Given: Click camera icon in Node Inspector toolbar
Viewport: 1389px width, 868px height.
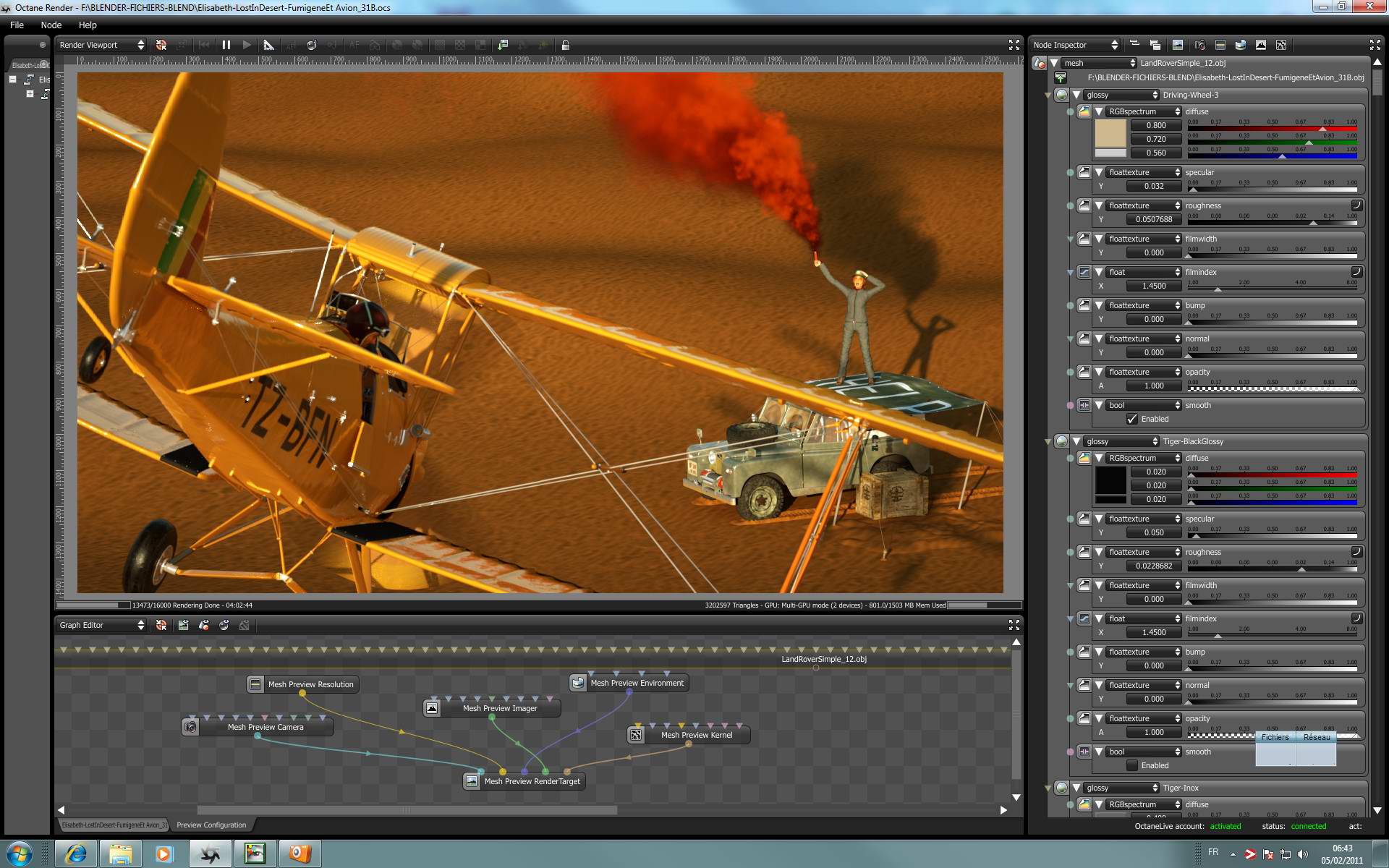Looking at the screenshot, I should 1199,45.
